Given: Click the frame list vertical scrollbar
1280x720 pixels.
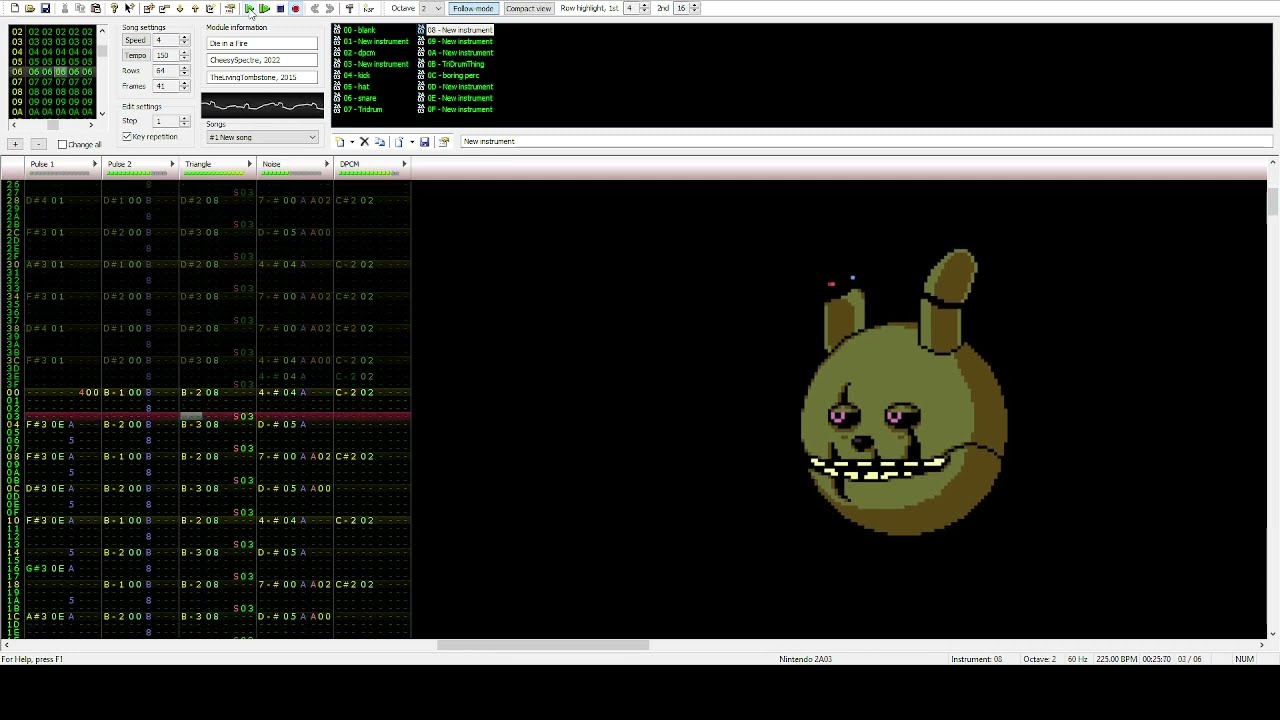Looking at the screenshot, I should pyautogui.click(x=102, y=50).
